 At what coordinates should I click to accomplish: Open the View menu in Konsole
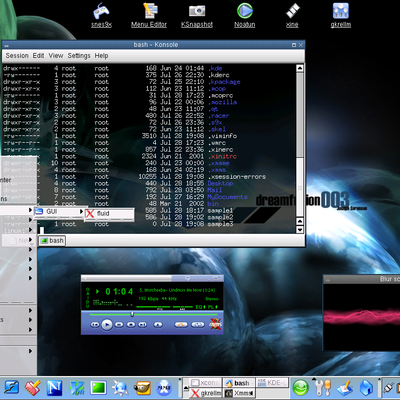click(56, 56)
